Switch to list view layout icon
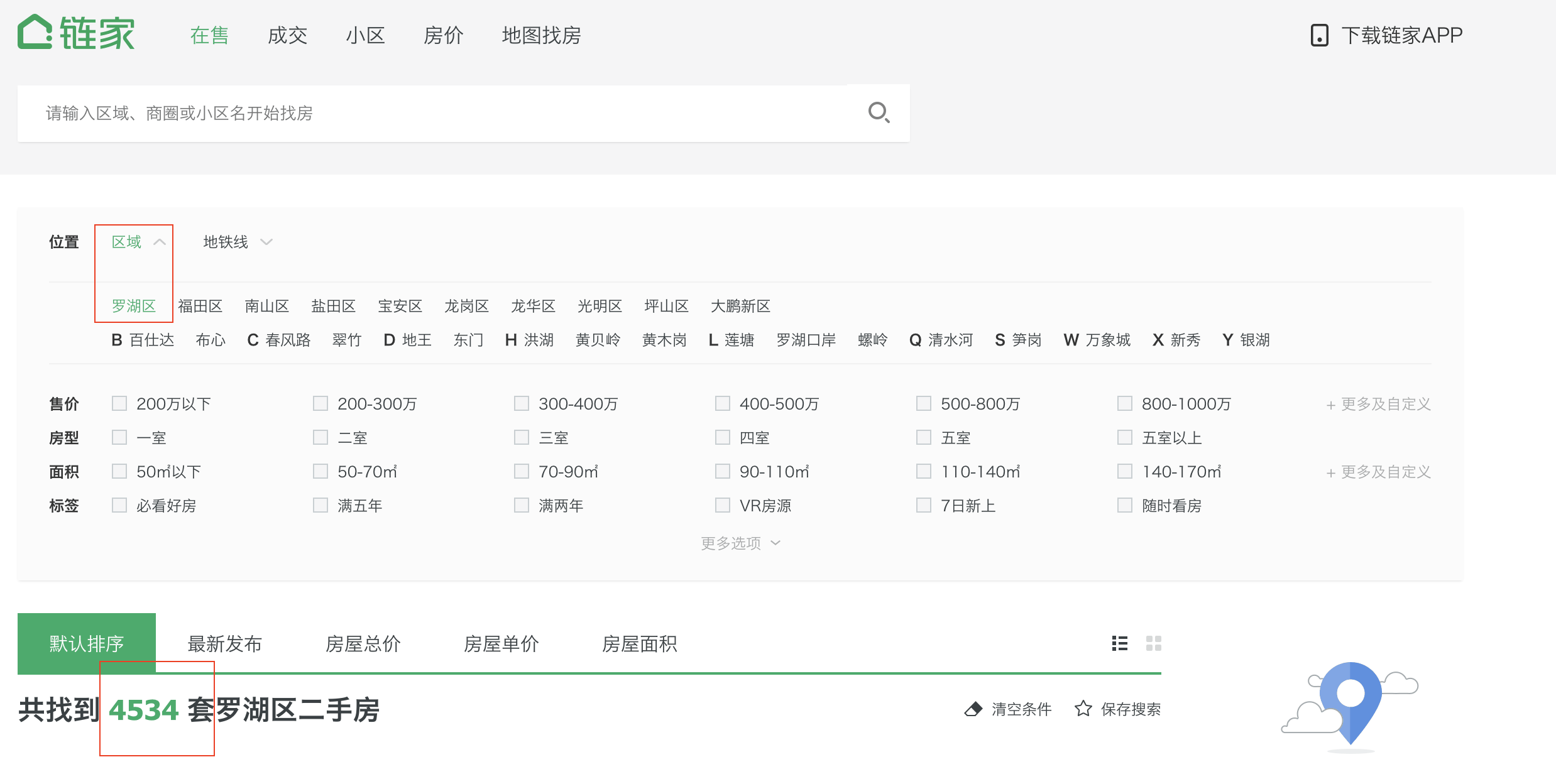 click(1119, 643)
